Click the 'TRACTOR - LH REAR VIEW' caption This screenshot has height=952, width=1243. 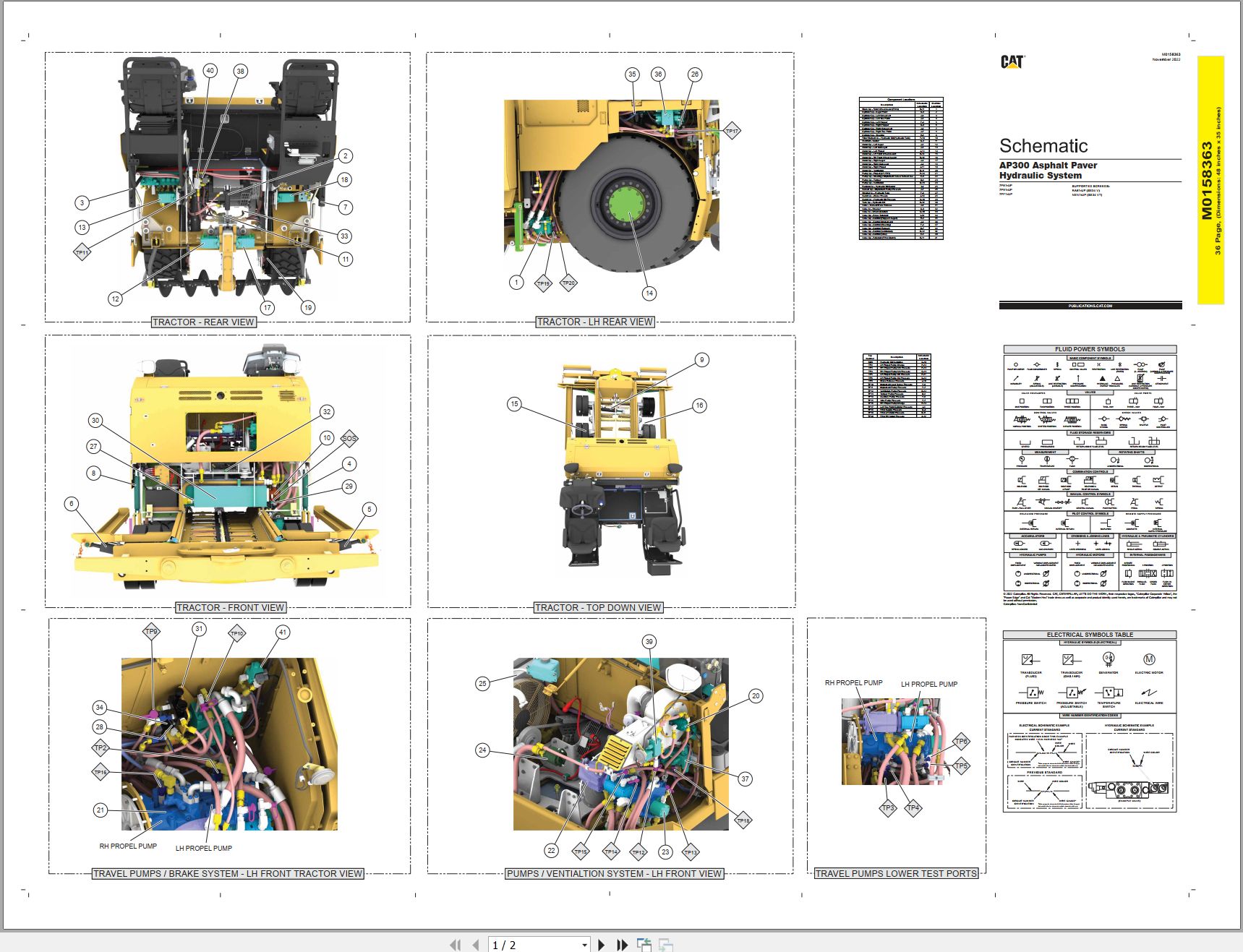[x=594, y=322]
